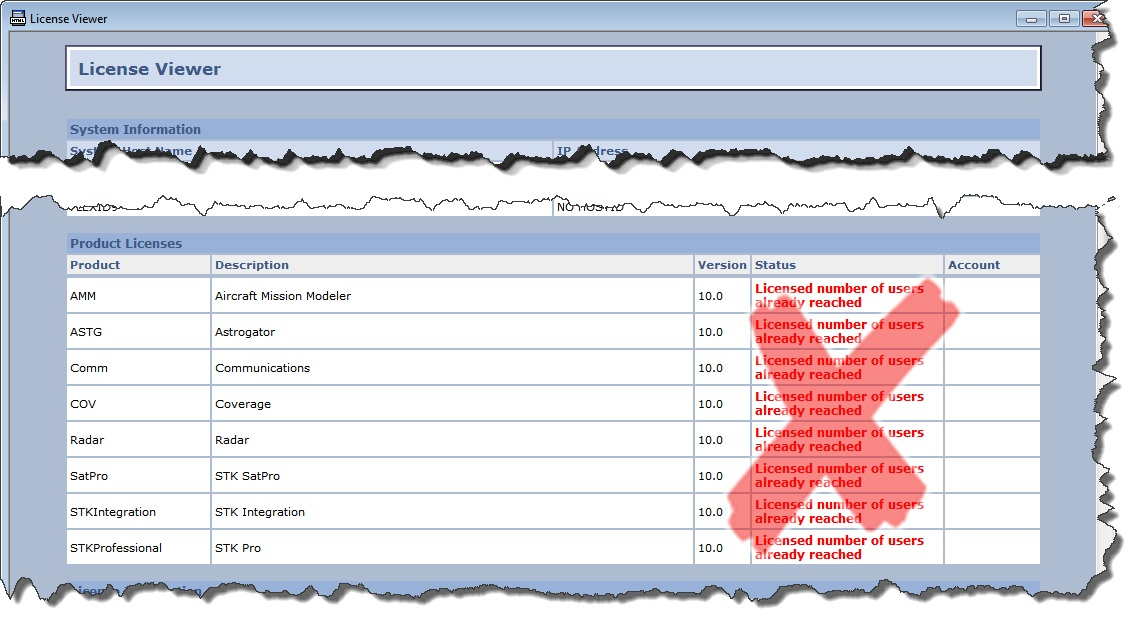This screenshot has width=1138, height=624.
Task: Close the License Viewer window
Action: pyautogui.click(x=1097, y=19)
